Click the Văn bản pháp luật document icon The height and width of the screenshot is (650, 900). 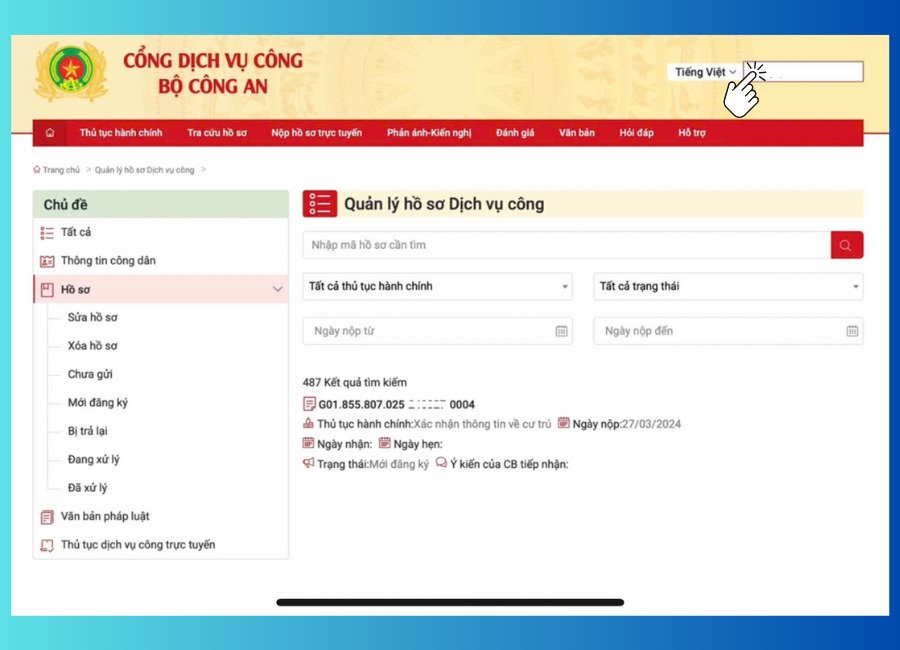(x=47, y=517)
